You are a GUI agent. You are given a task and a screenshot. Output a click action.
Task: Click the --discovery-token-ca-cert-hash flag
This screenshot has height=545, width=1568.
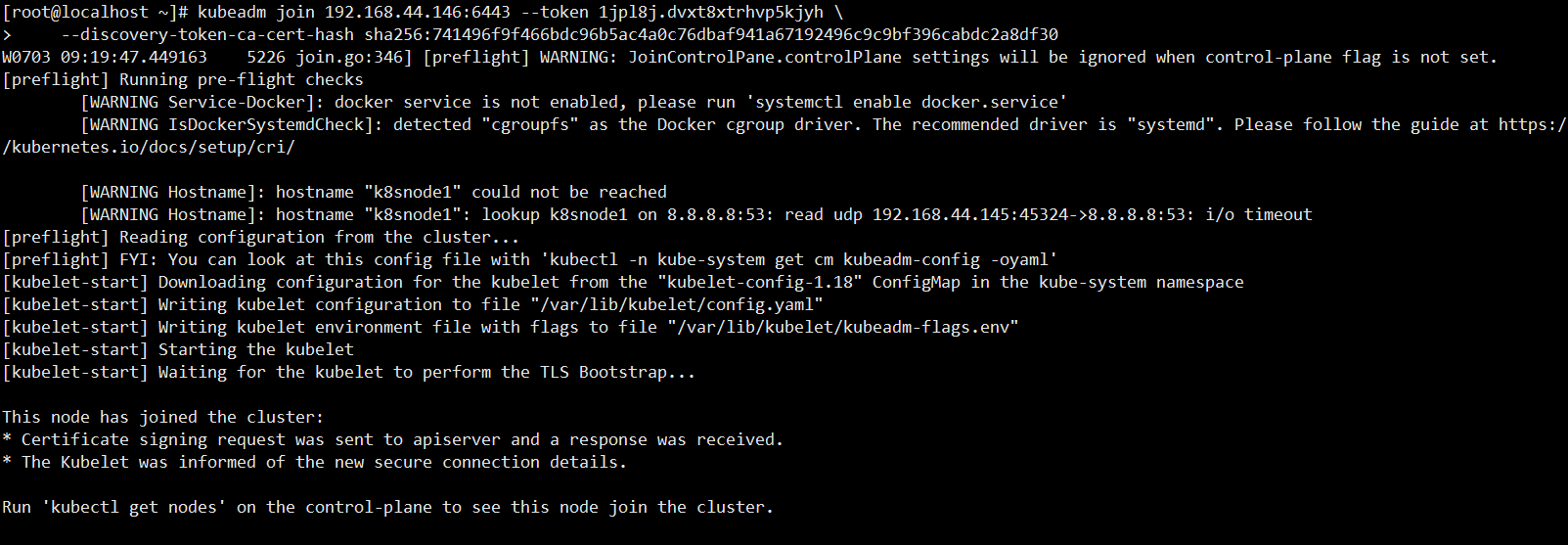tap(207, 35)
